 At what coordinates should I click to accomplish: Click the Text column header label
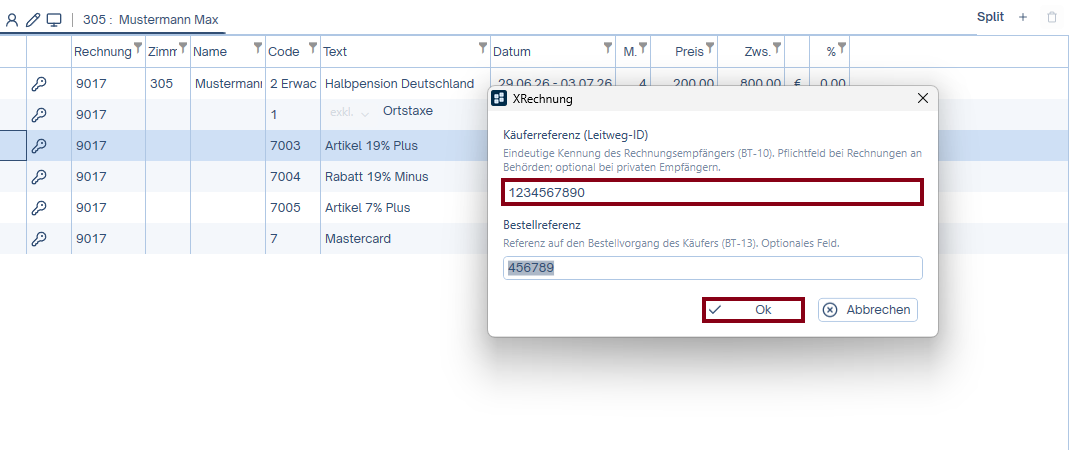tap(335, 51)
